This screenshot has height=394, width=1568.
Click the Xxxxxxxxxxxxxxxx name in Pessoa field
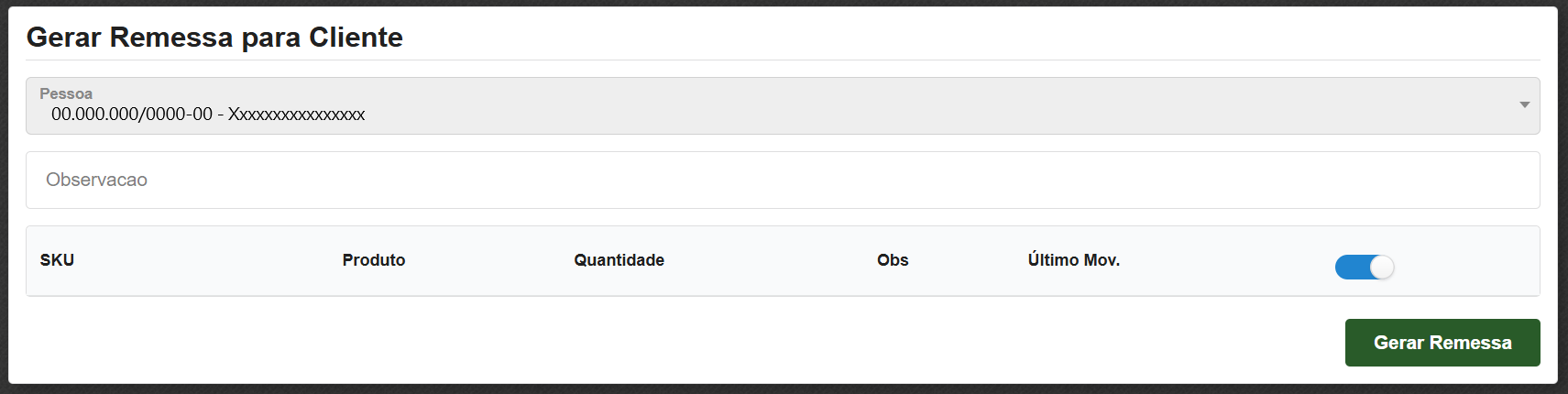click(x=296, y=115)
